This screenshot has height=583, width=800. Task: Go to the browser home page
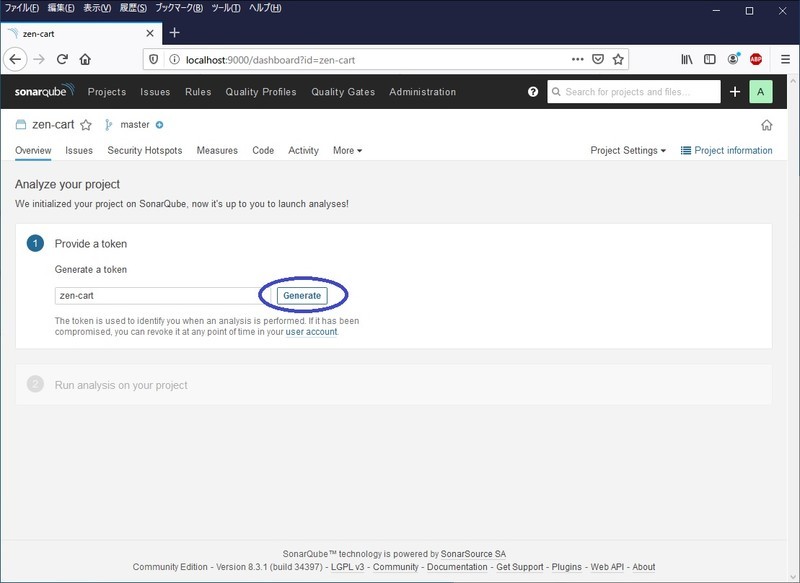[x=85, y=60]
